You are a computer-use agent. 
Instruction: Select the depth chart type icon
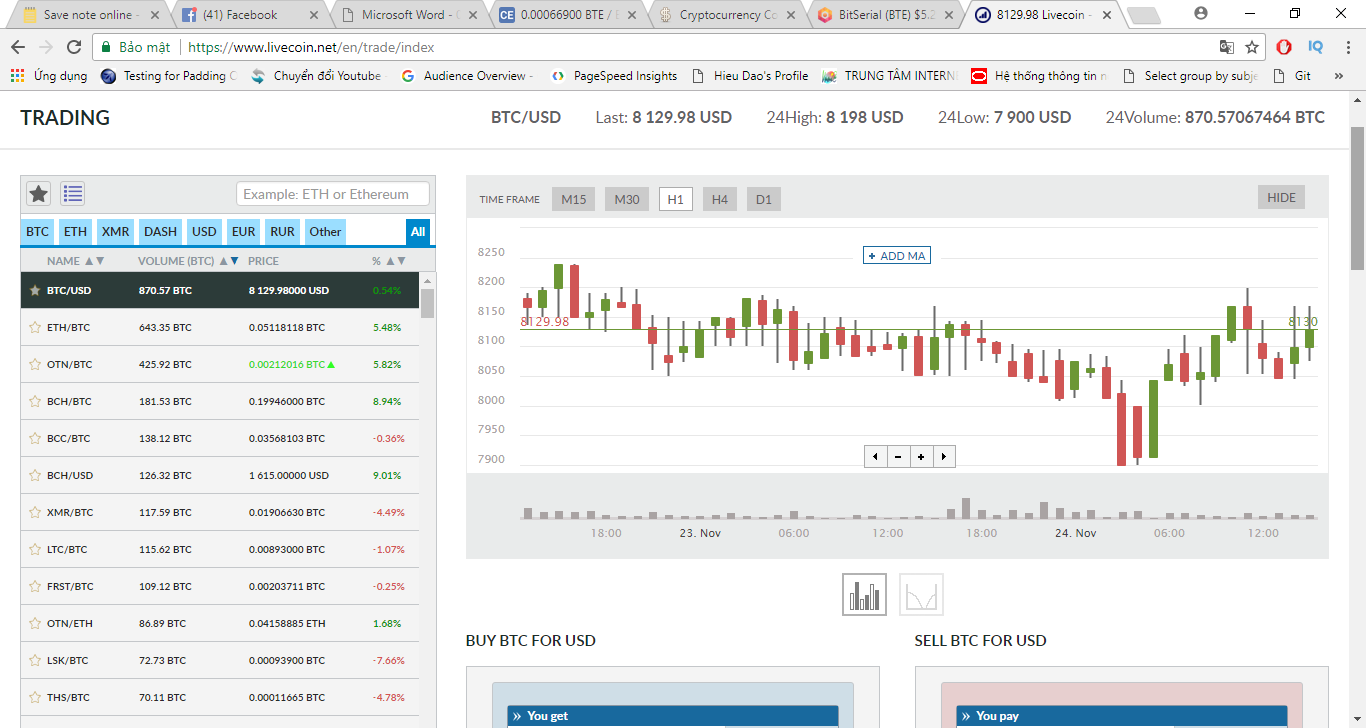click(x=921, y=595)
